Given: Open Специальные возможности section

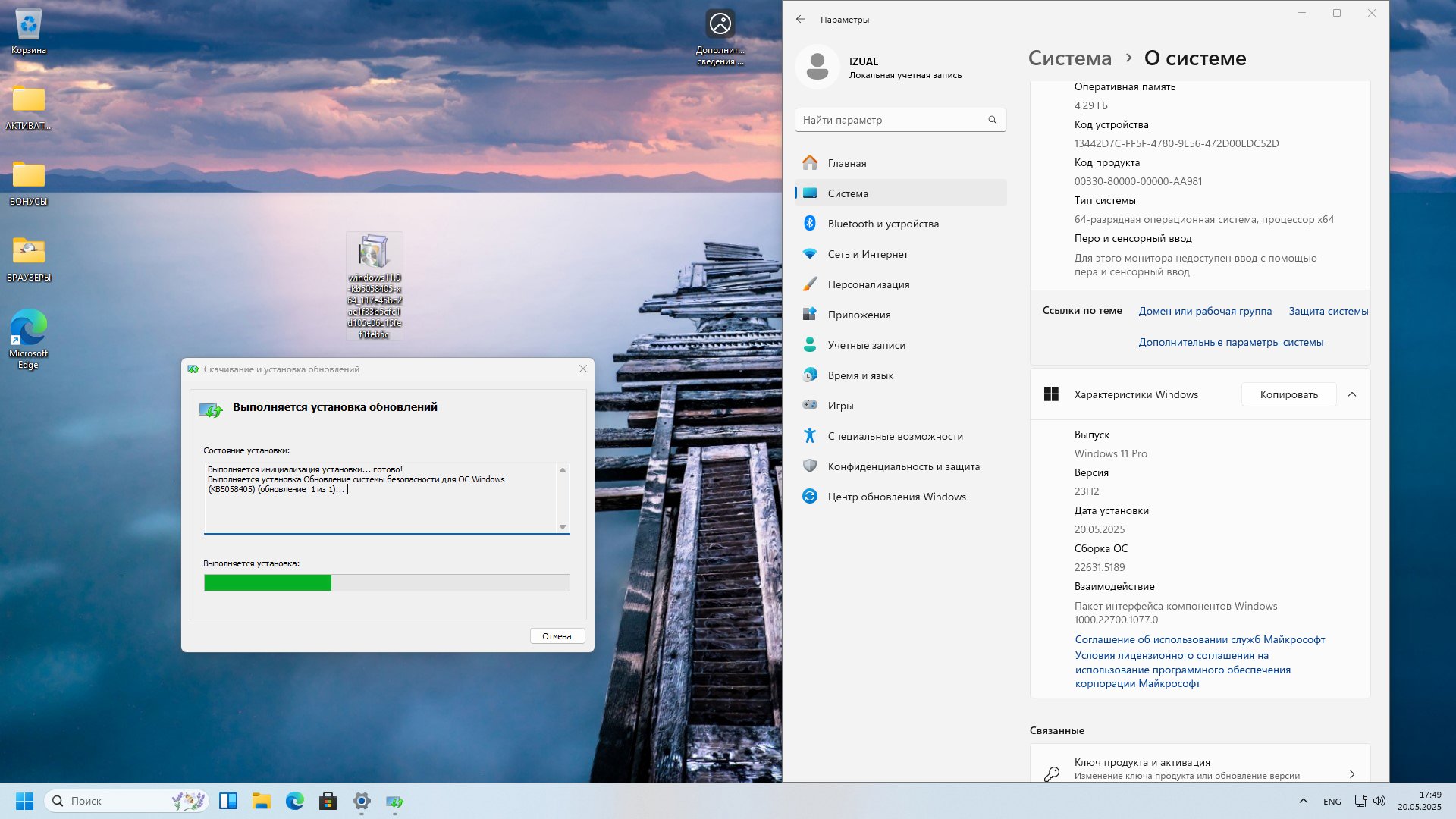Looking at the screenshot, I should point(895,436).
